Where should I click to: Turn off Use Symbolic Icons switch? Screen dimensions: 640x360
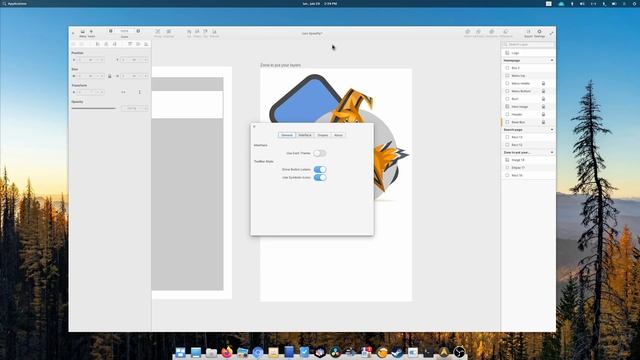click(x=320, y=178)
